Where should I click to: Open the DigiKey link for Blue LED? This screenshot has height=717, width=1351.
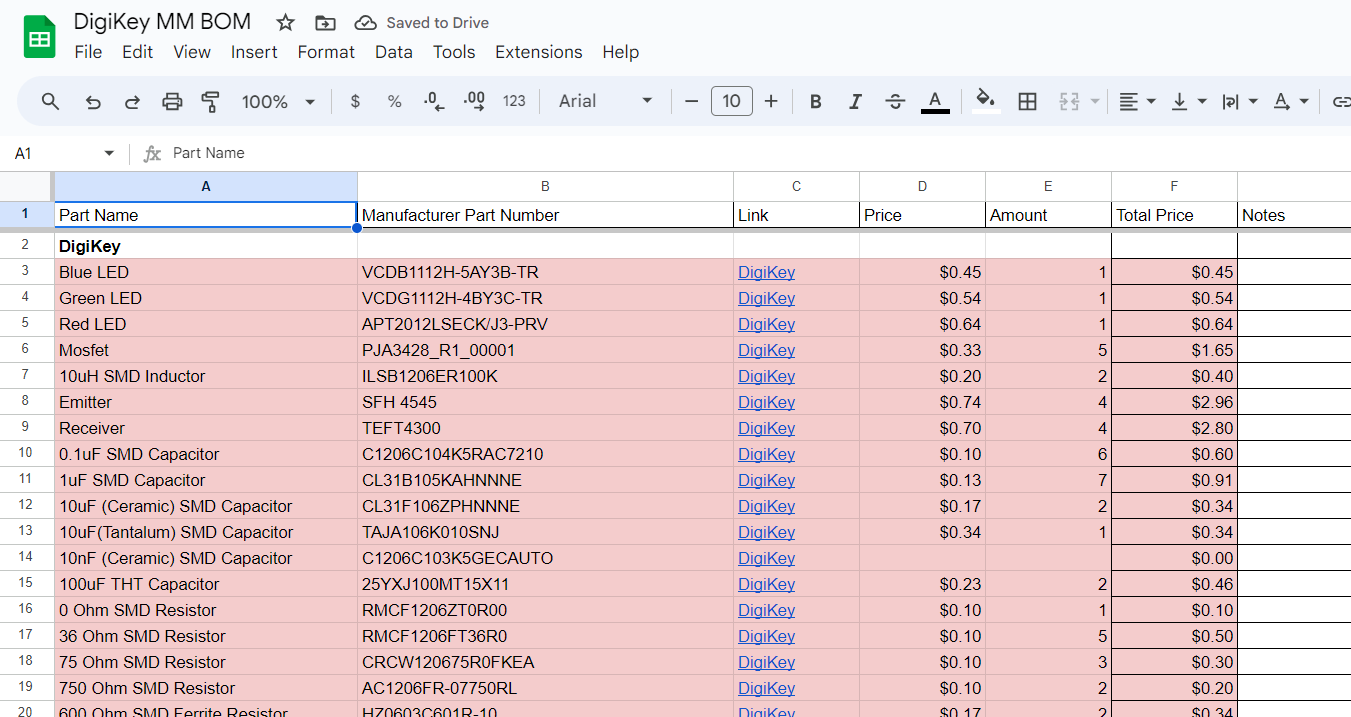point(766,272)
